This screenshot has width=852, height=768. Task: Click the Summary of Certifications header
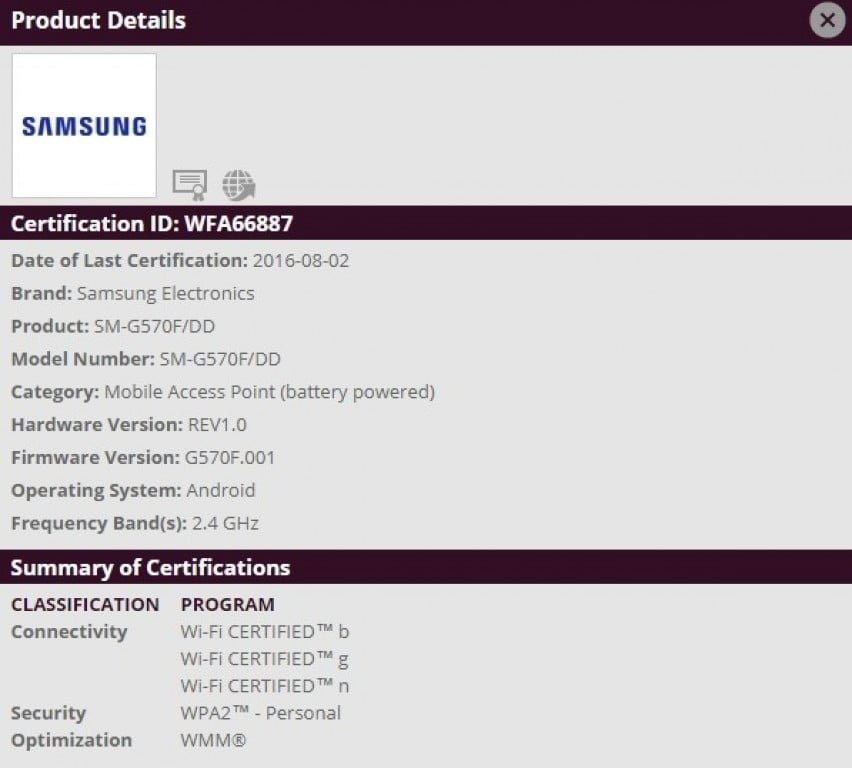(x=150, y=568)
